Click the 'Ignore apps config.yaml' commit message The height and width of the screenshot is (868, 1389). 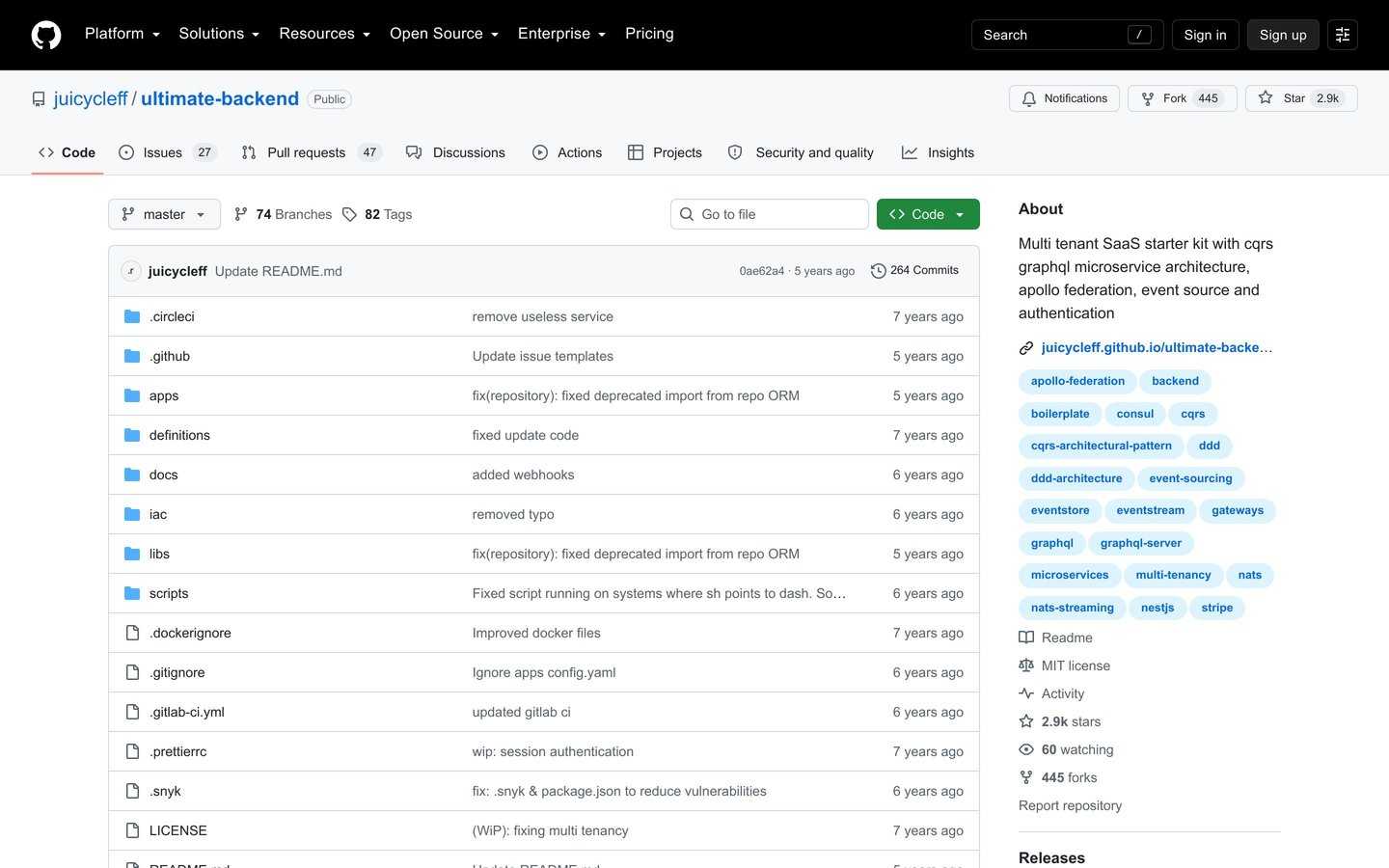point(544,672)
